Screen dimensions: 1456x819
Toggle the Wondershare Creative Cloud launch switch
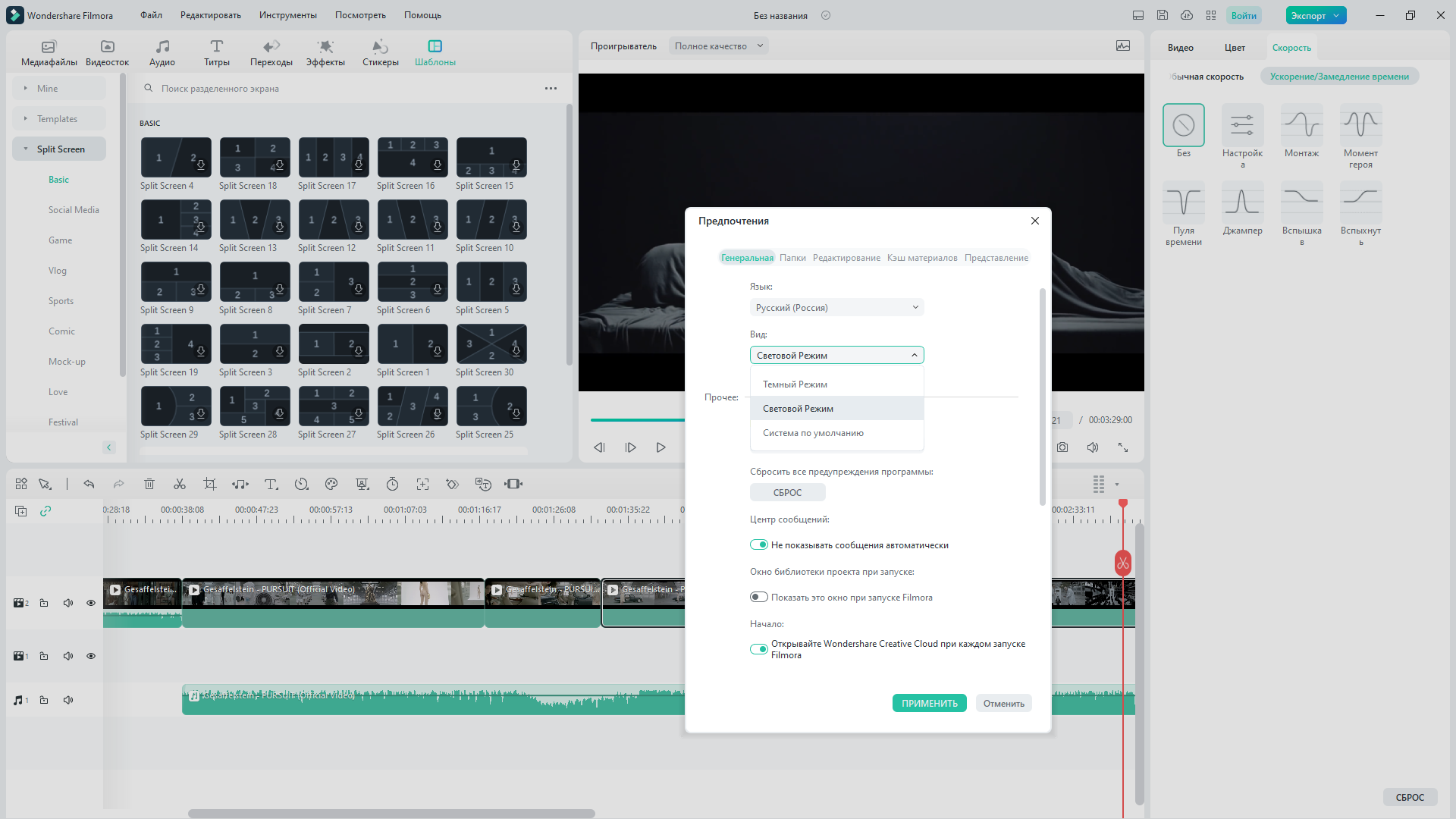758,649
